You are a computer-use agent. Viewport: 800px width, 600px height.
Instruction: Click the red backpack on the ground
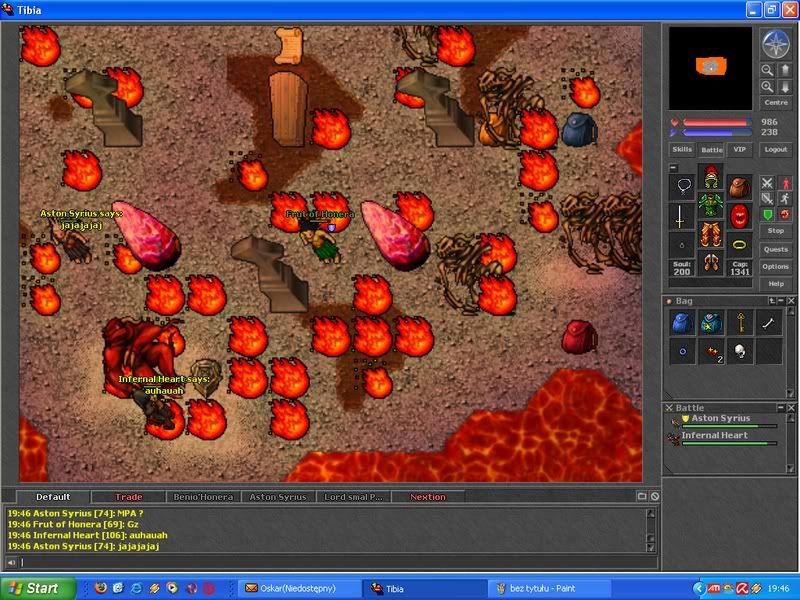tap(579, 337)
